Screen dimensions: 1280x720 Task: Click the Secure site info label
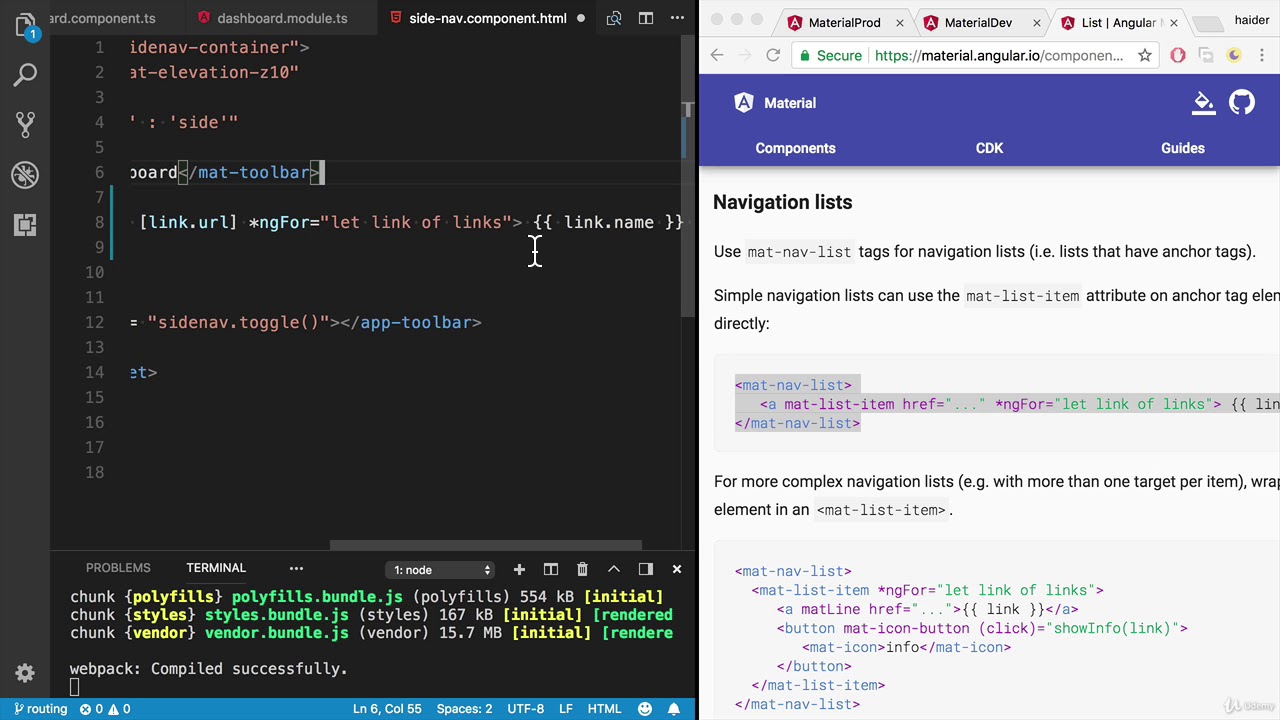(x=829, y=55)
